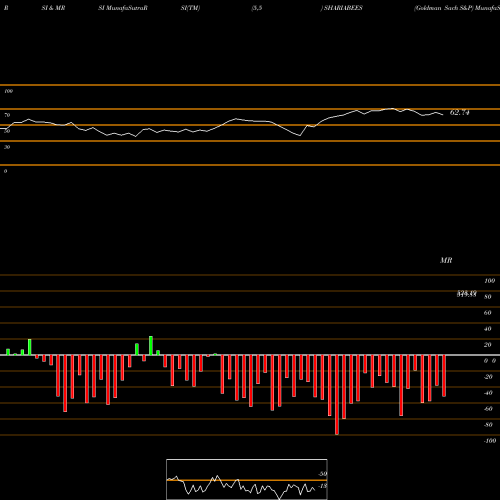
Task: Click the MR axis label -40
Action: coord(488,393)
